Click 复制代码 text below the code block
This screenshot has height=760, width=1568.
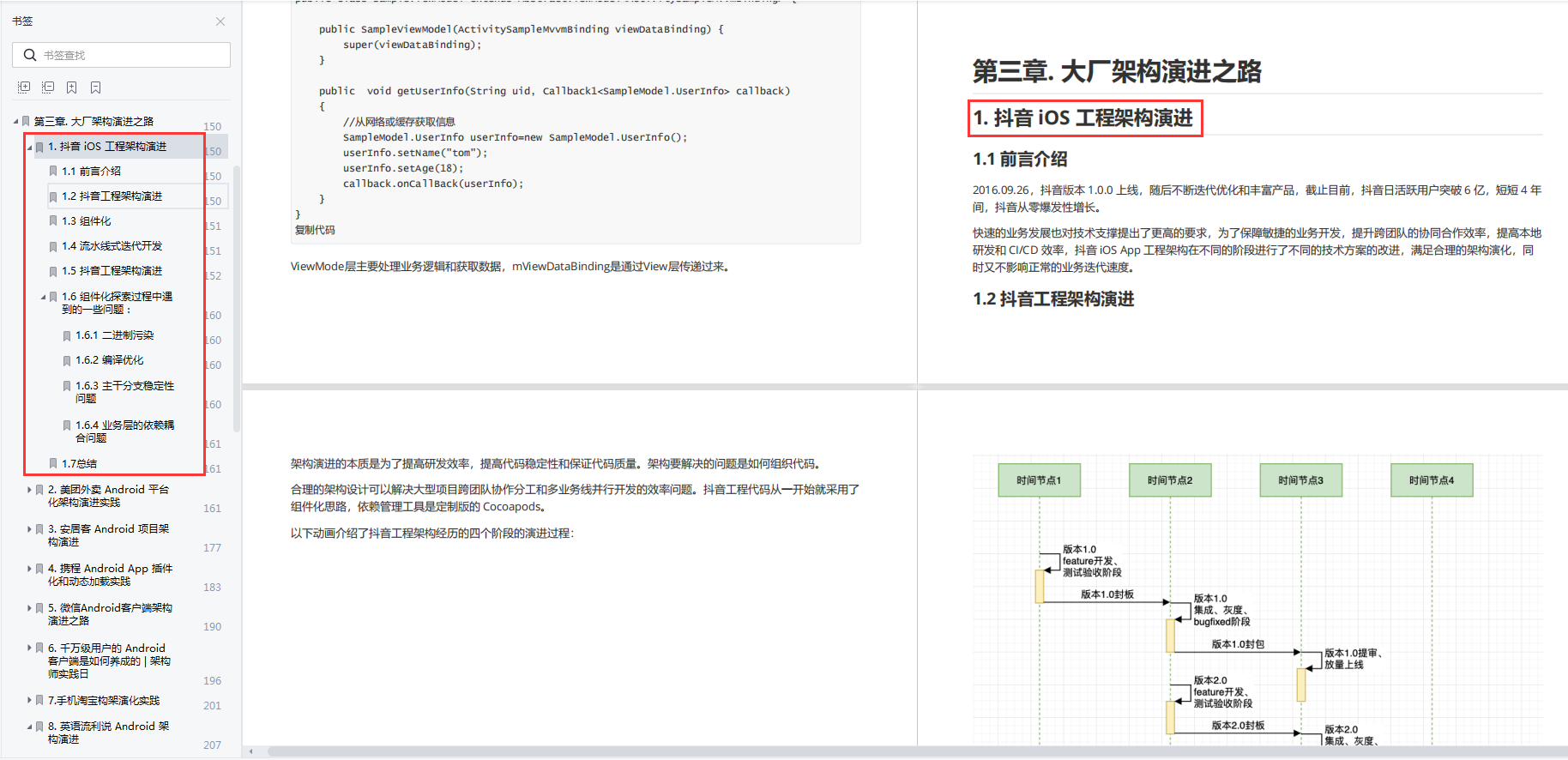(x=315, y=230)
